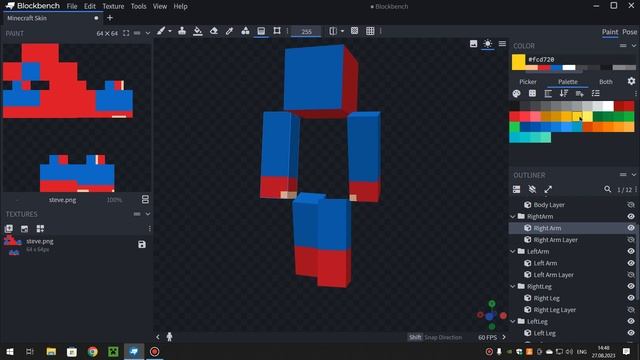Search in the outliner
The image size is (640, 360).
607,189
